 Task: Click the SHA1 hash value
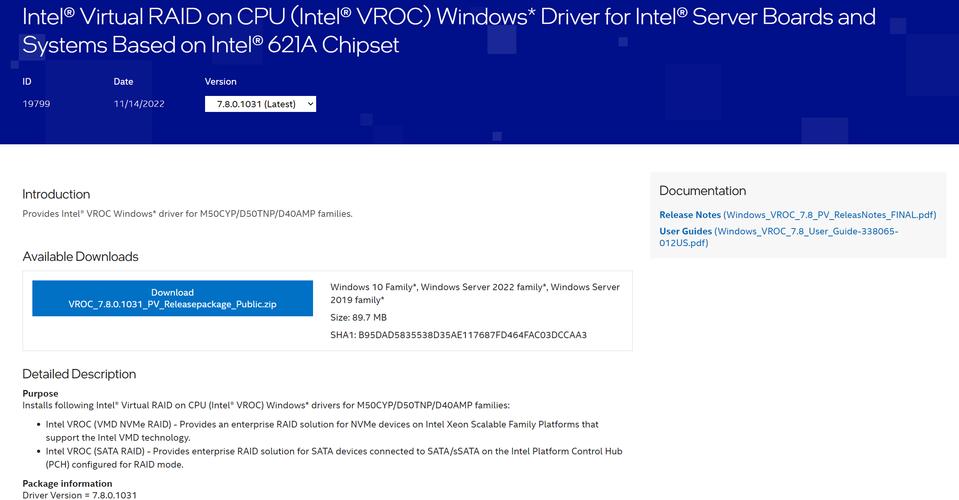[x=472, y=335]
